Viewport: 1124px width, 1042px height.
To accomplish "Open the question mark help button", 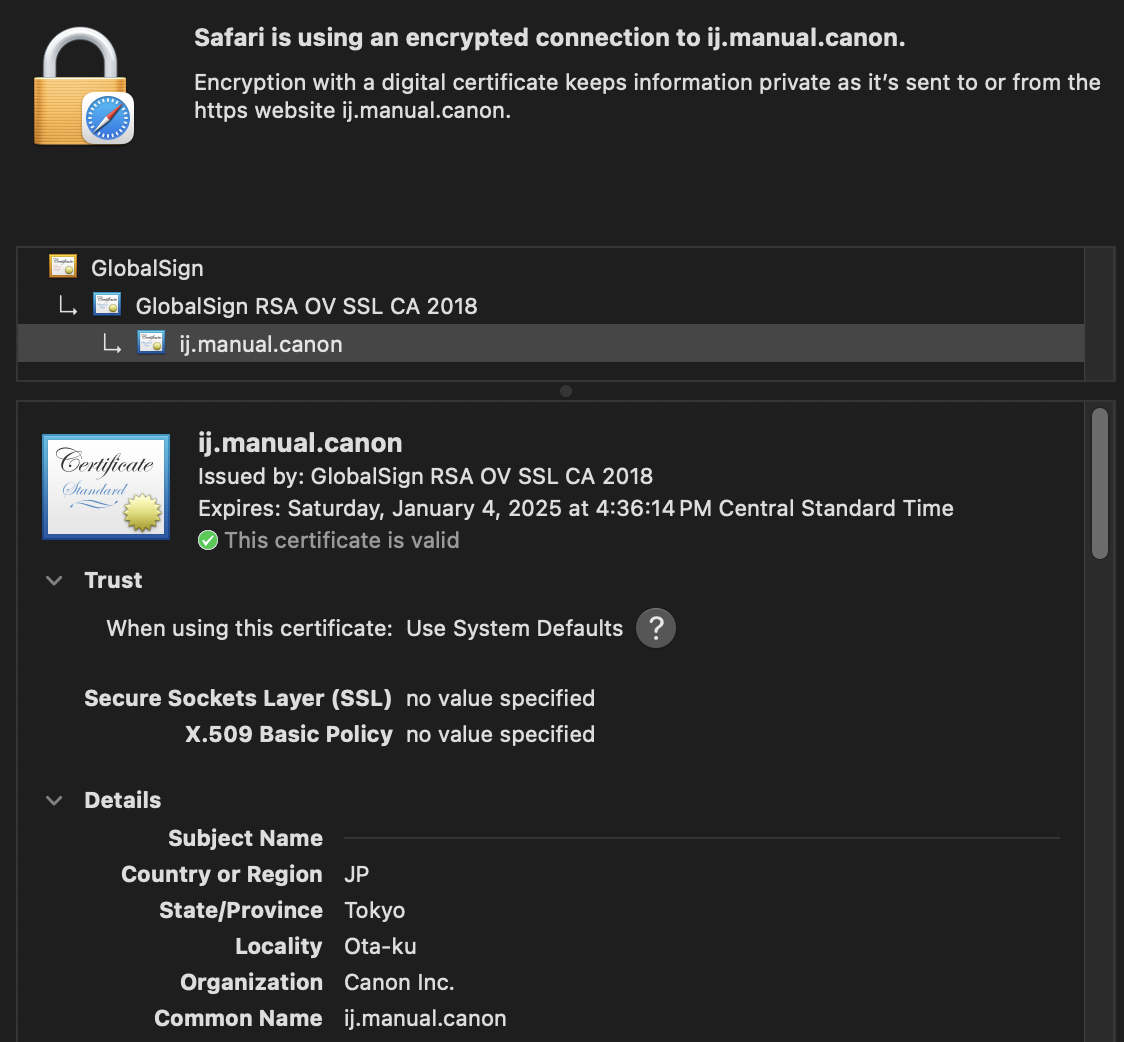I will pyautogui.click(x=656, y=628).
